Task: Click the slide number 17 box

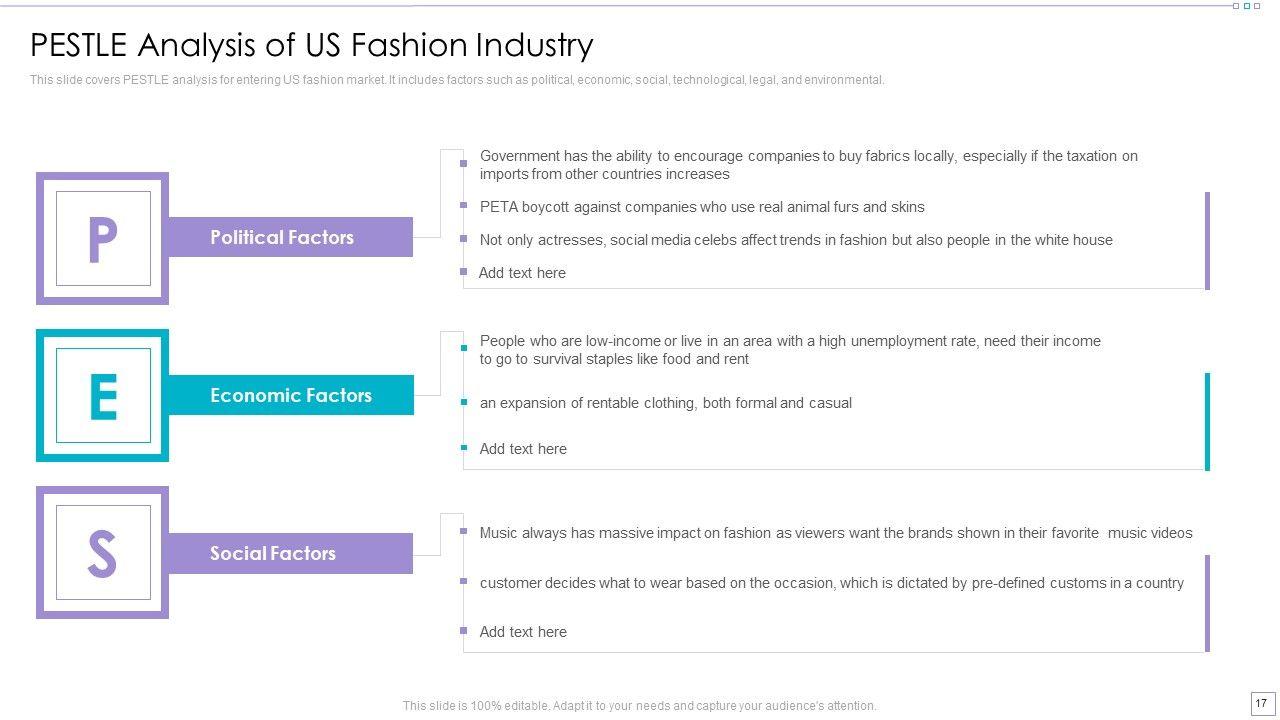Action: click(1261, 703)
